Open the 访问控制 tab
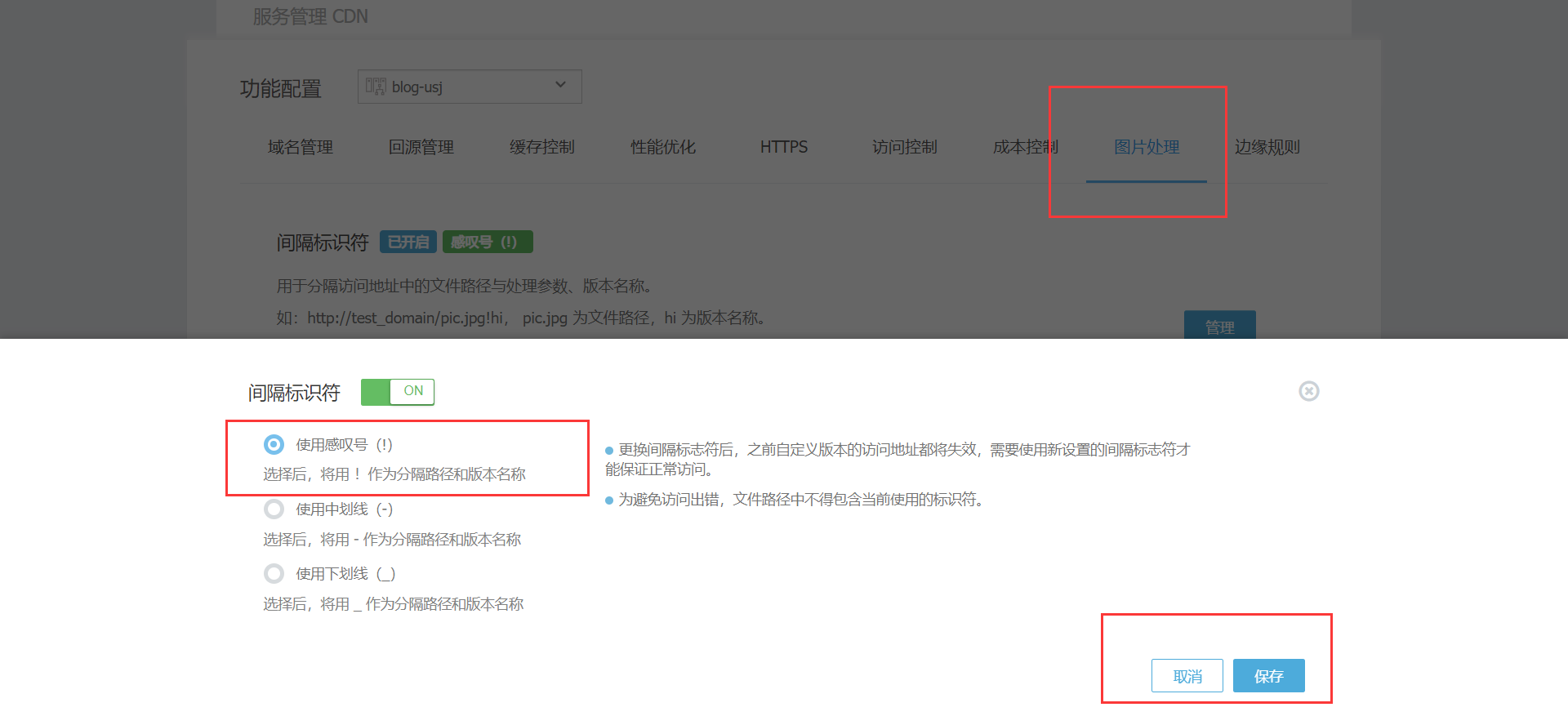1568x725 pixels. click(x=905, y=147)
